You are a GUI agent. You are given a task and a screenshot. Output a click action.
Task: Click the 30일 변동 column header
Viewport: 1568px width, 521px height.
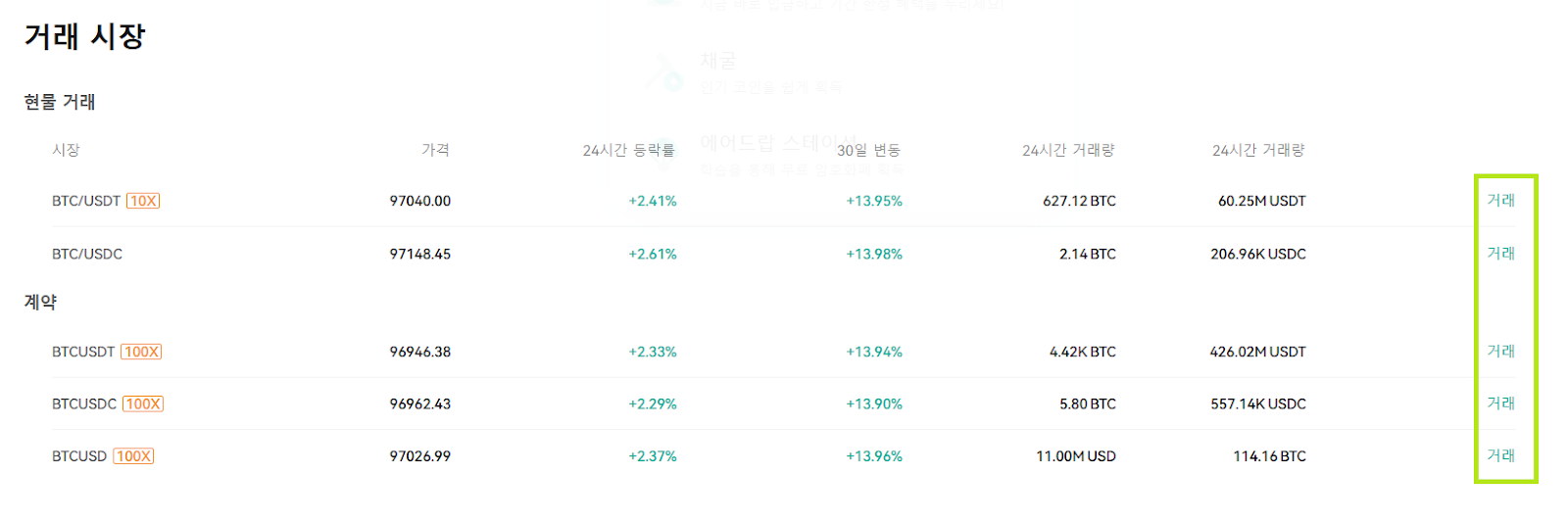(x=869, y=150)
